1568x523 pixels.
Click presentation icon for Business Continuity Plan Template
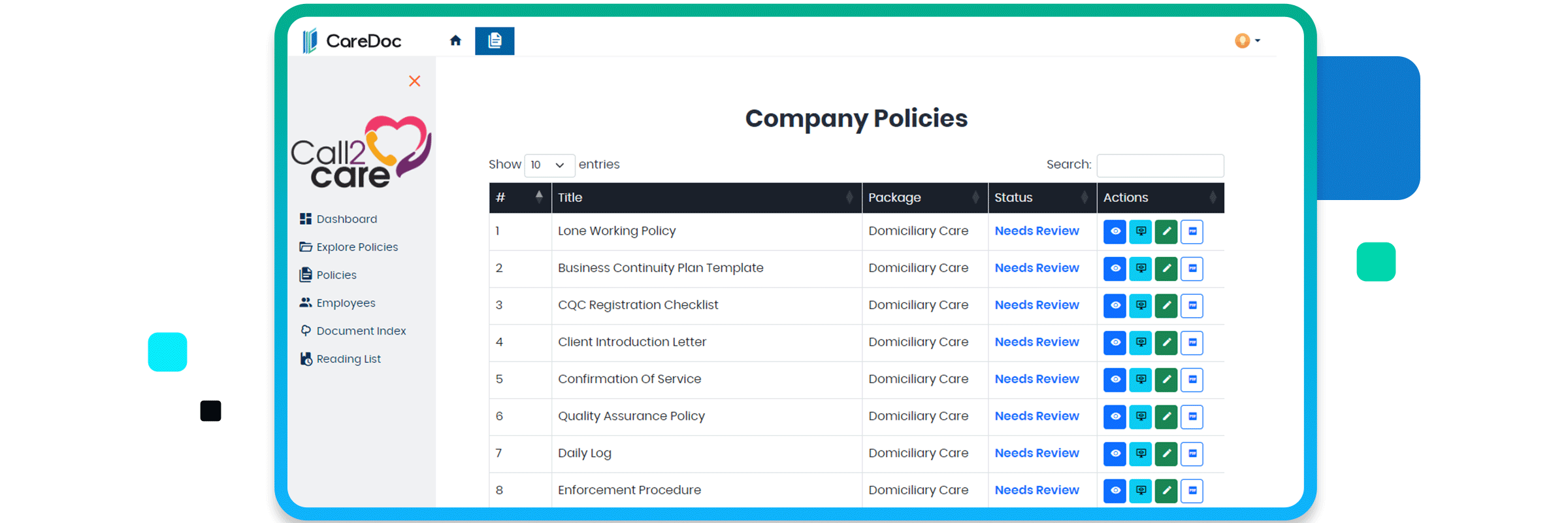pos(1141,269)
